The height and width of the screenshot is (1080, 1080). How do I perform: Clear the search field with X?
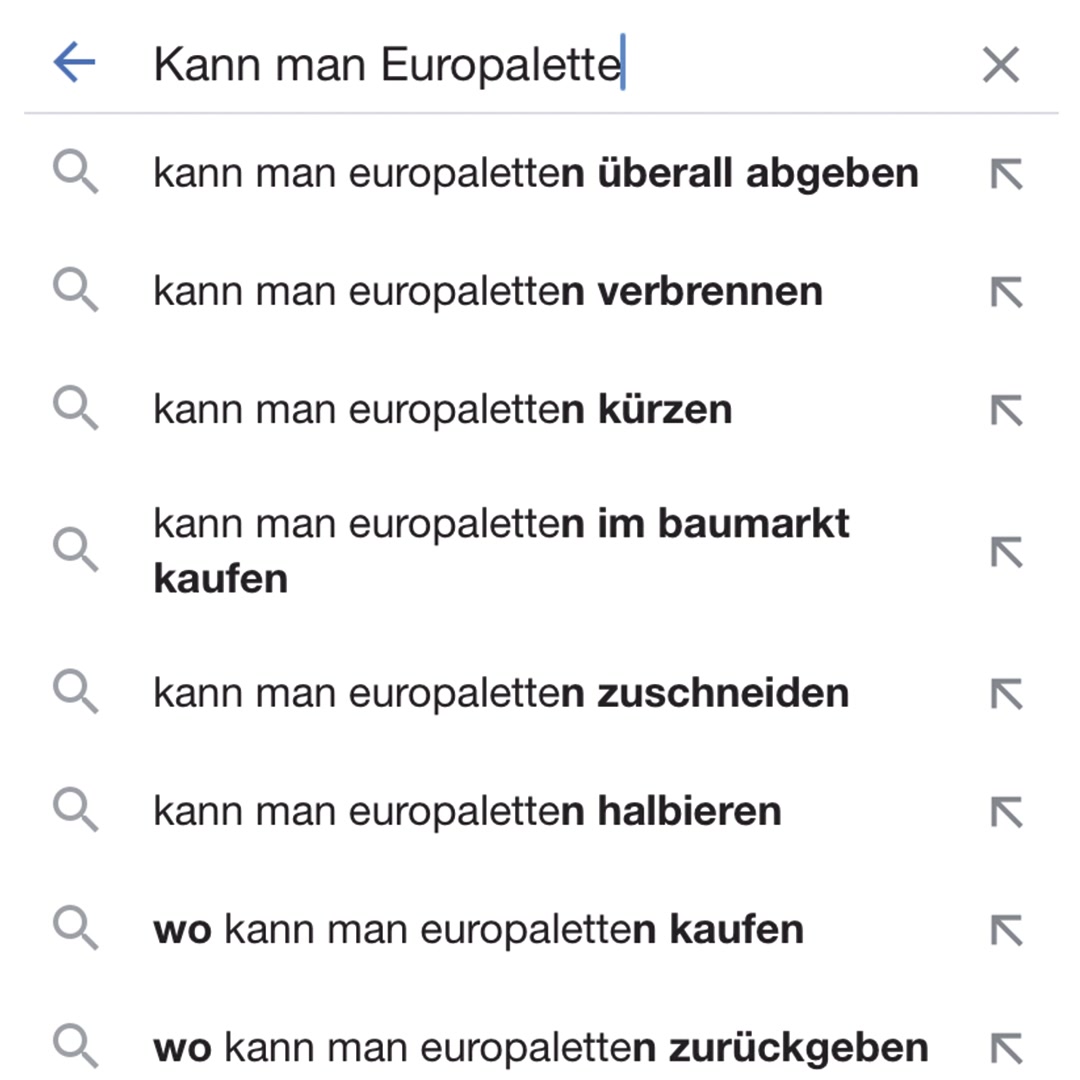(1000, 65)
